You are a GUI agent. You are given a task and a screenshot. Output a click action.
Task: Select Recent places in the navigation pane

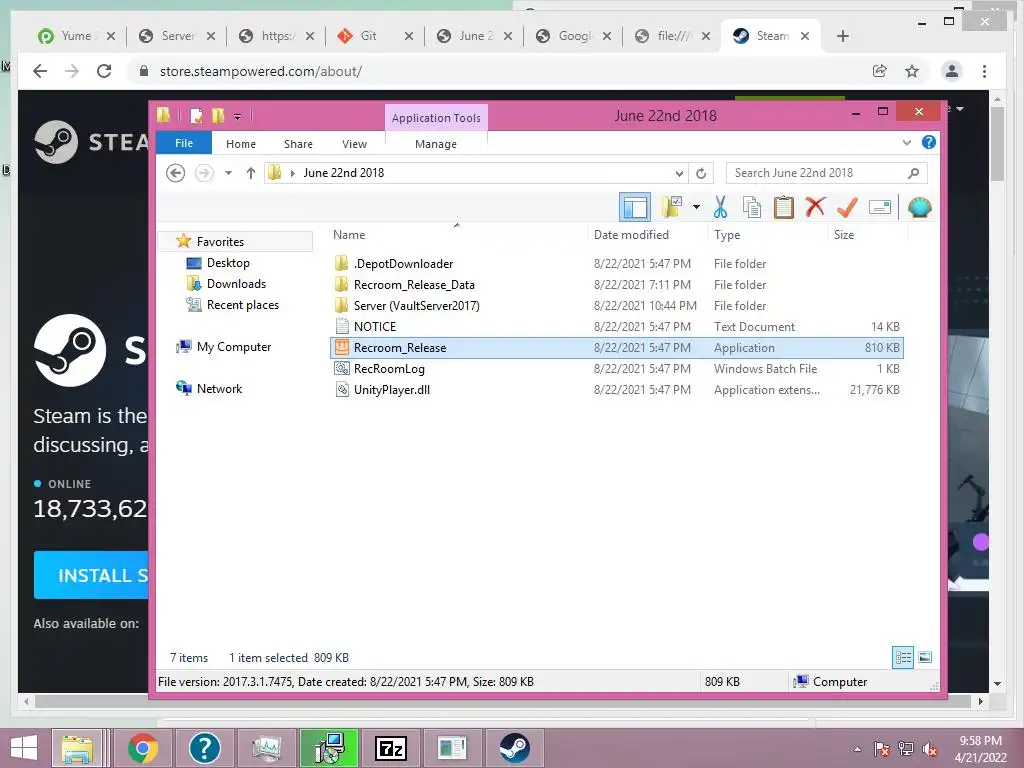pos(242,304)
